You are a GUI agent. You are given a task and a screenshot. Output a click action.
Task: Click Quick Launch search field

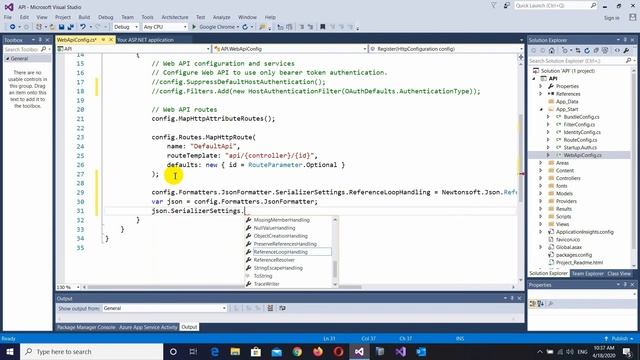[556, 5]
